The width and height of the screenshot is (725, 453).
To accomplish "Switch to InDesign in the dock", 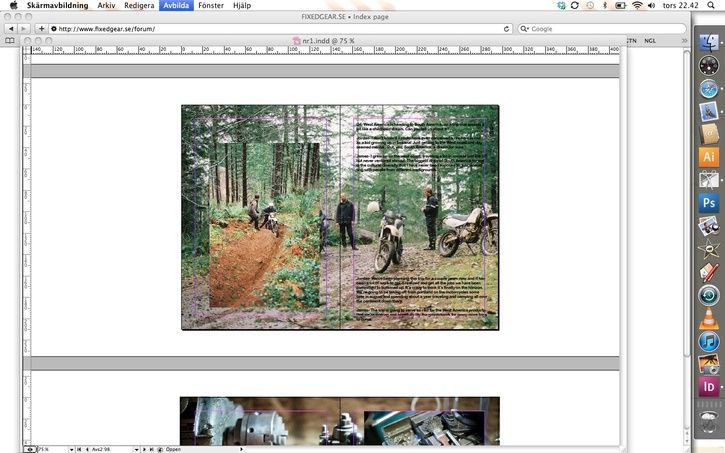I will coord(709,386).
